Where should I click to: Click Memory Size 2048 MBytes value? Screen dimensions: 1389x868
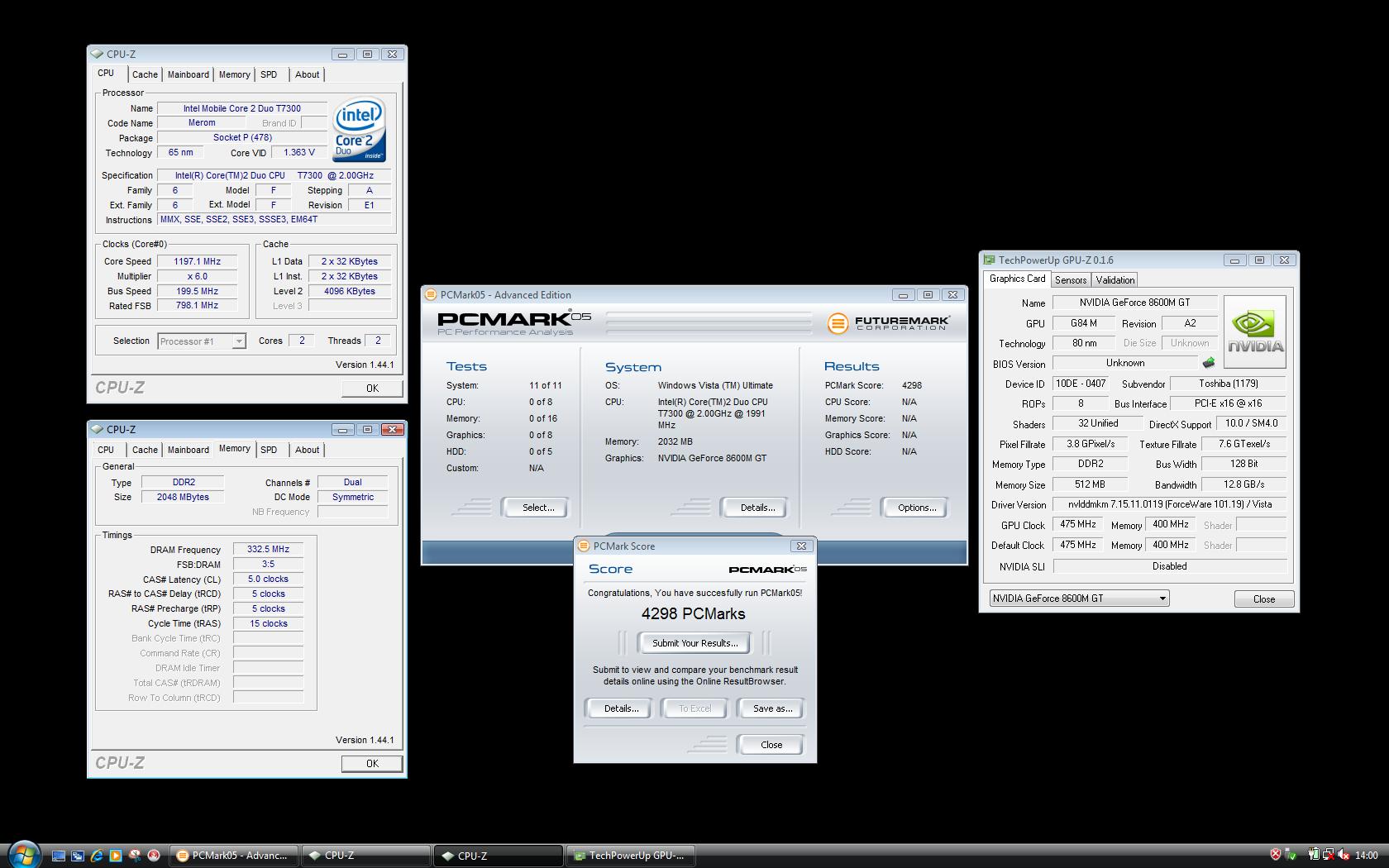coord(183,497)
